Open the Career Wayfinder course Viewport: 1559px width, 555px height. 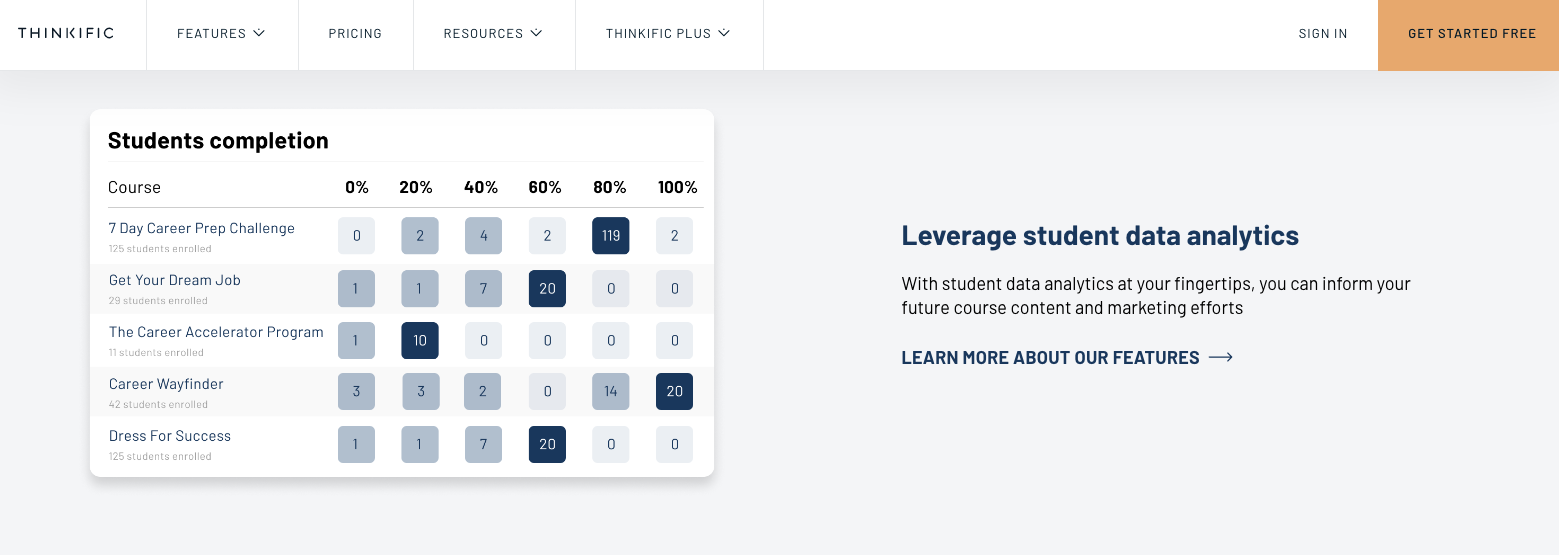click(x=166, y=384)
